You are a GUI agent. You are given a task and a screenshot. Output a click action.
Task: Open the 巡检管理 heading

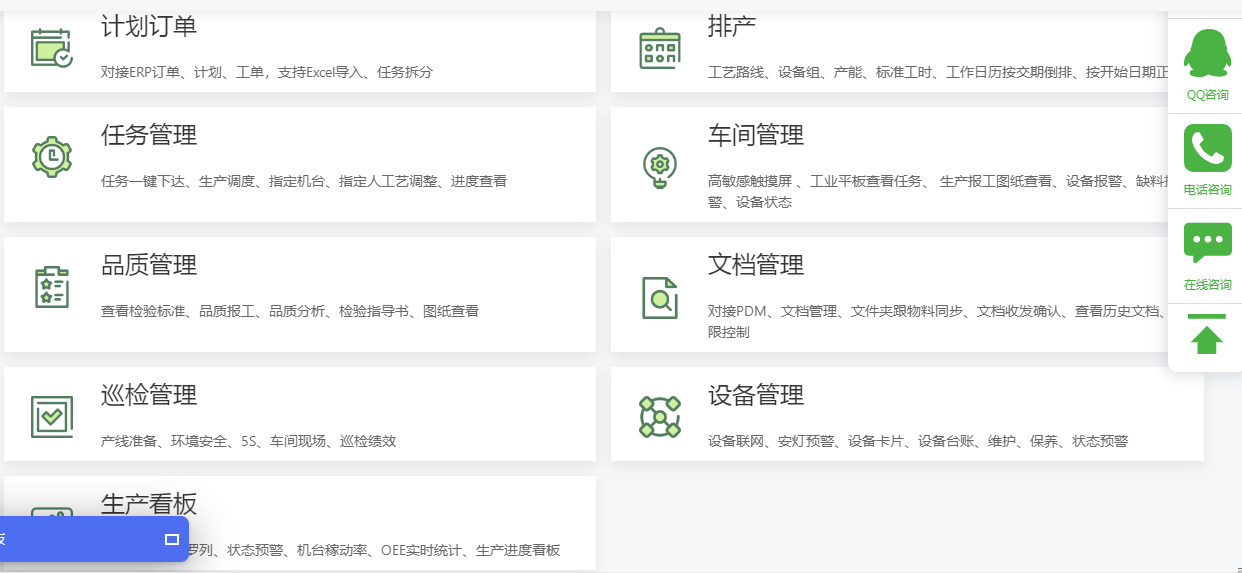point(149,395)
